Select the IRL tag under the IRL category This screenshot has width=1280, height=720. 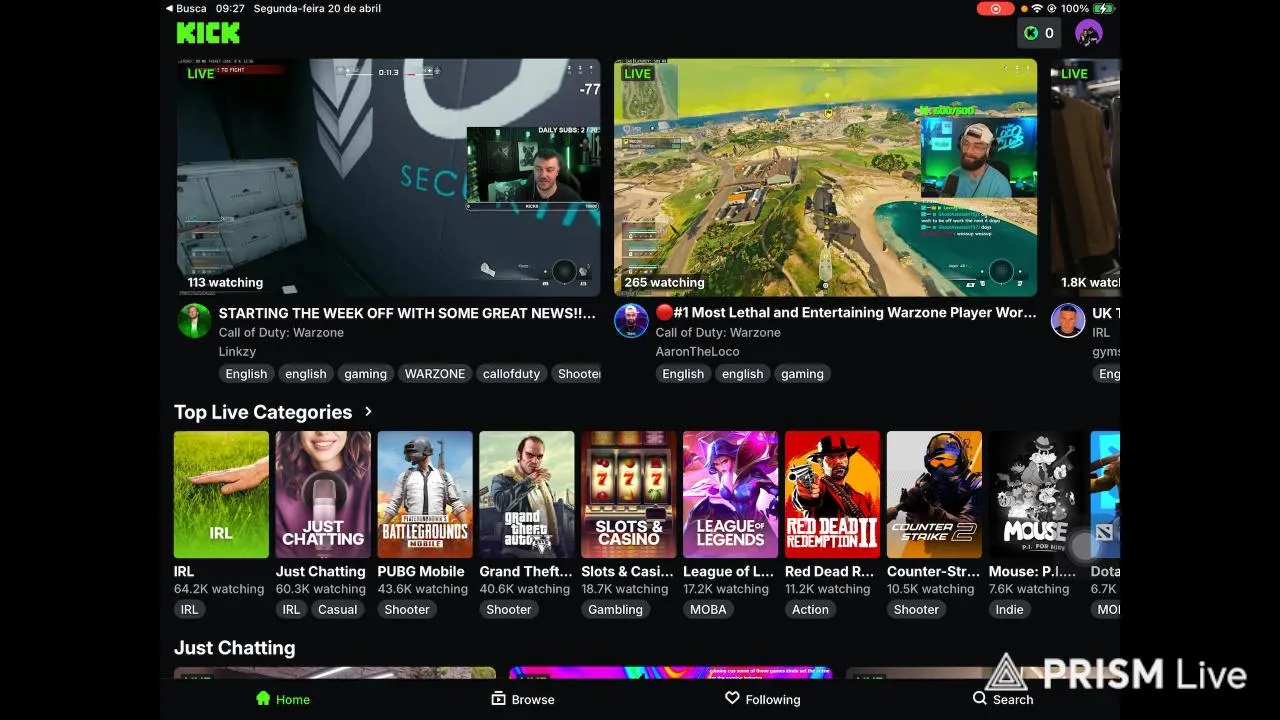click(x=189, y=609)
